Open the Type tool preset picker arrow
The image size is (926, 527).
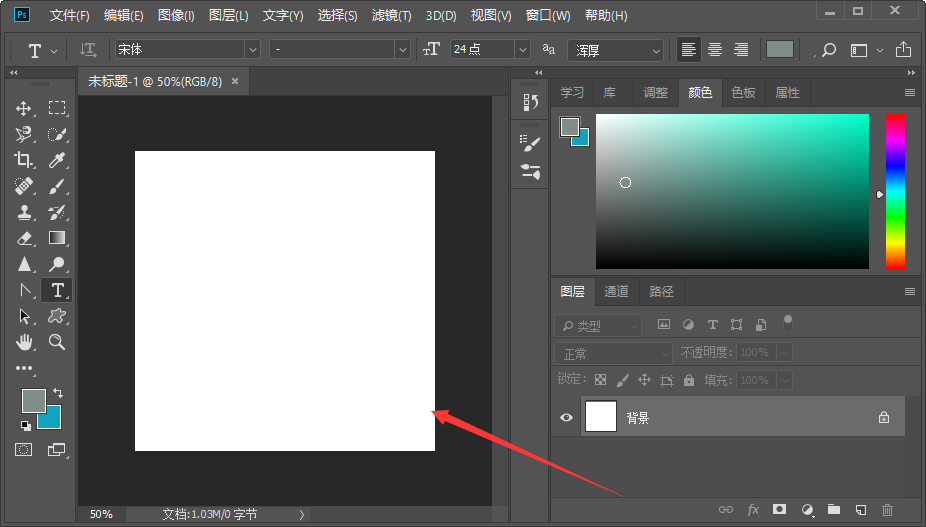54,51
